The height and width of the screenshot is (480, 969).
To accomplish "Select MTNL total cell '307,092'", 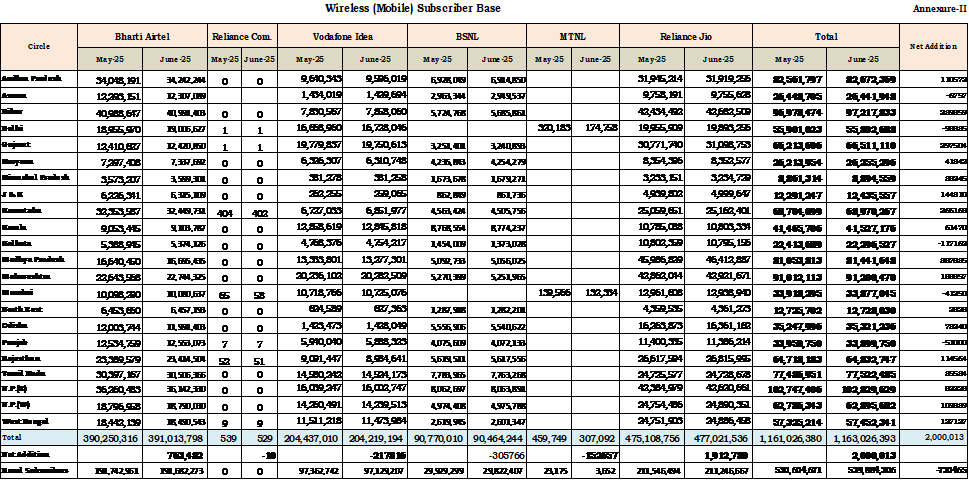I will [x=595, y=437].
